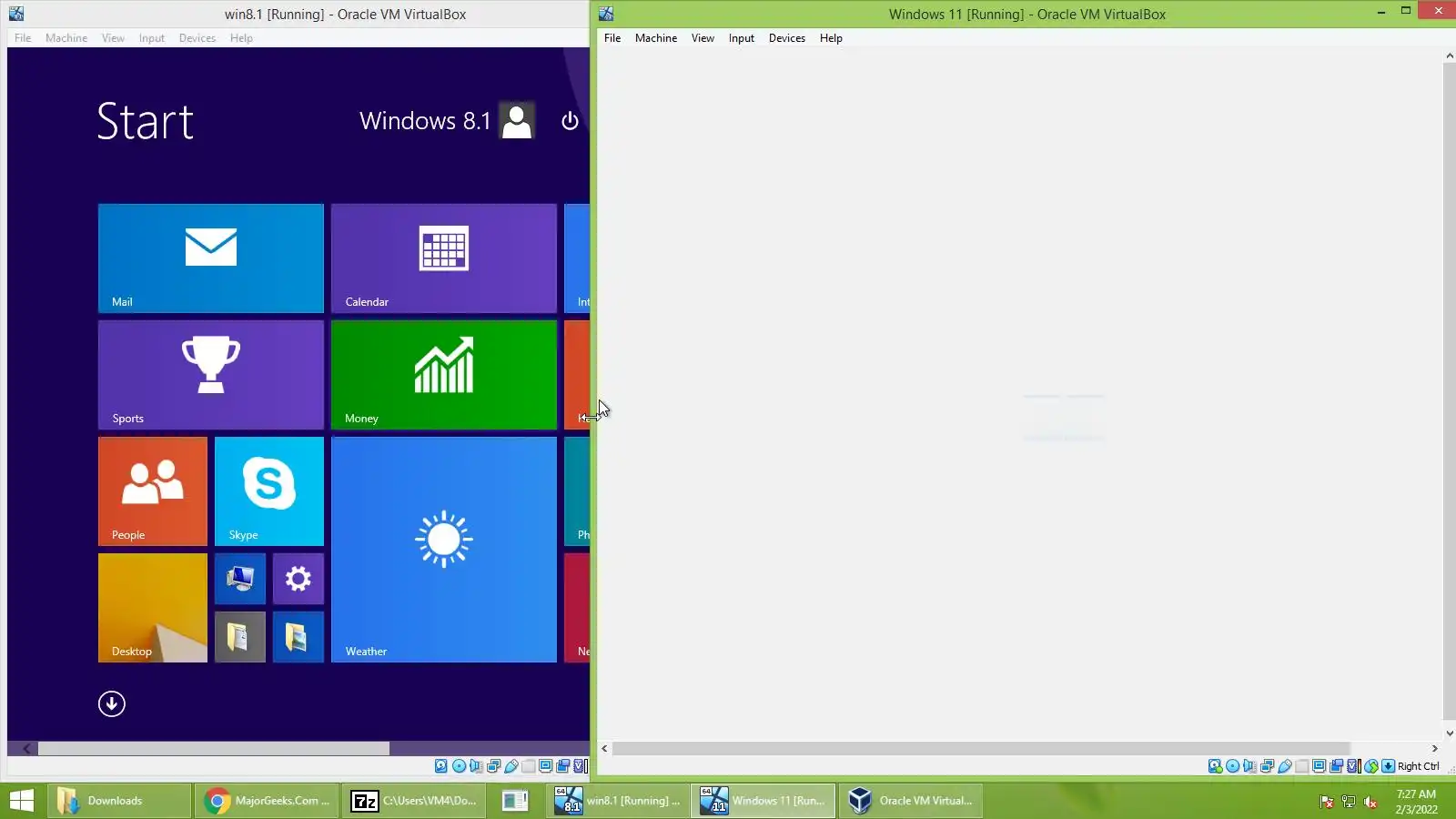The image size is (1456, 819).
Task: Open Machine menu in win8.1 VirtualBox window
Action: (66, 38)
